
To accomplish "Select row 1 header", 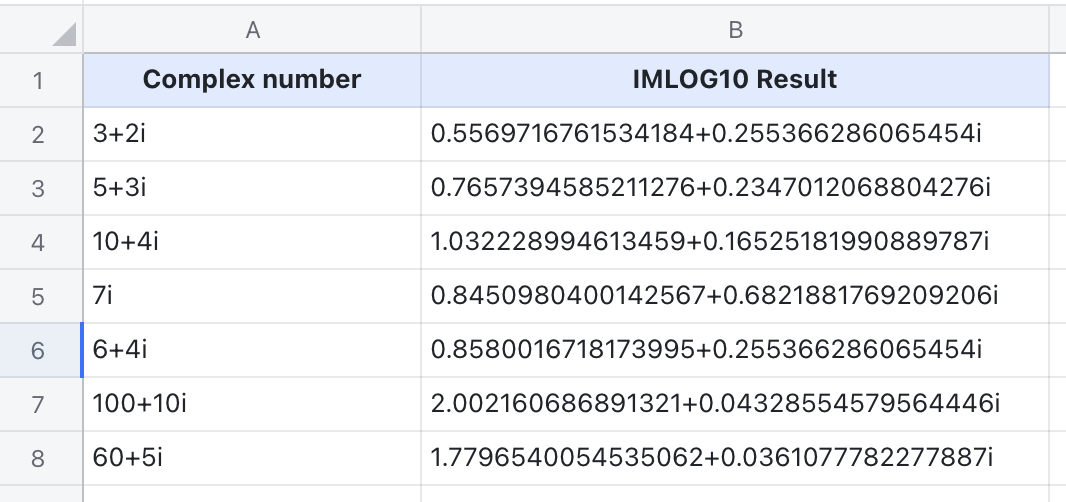I will pos(39,80).
